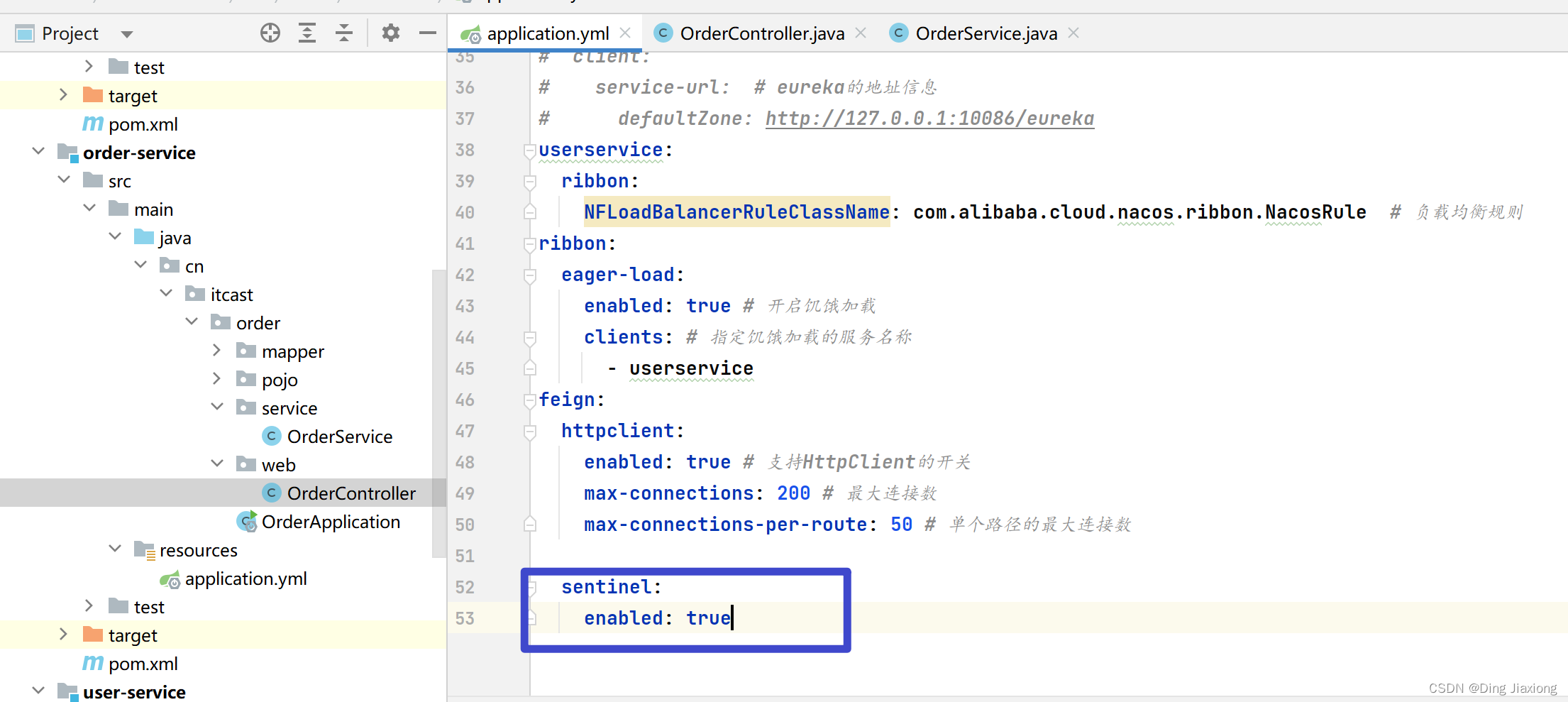Viewport: 1568px width, 702px height.
Task: Collapse the web package
Action: pyautogui.click(x=217, y=464)
